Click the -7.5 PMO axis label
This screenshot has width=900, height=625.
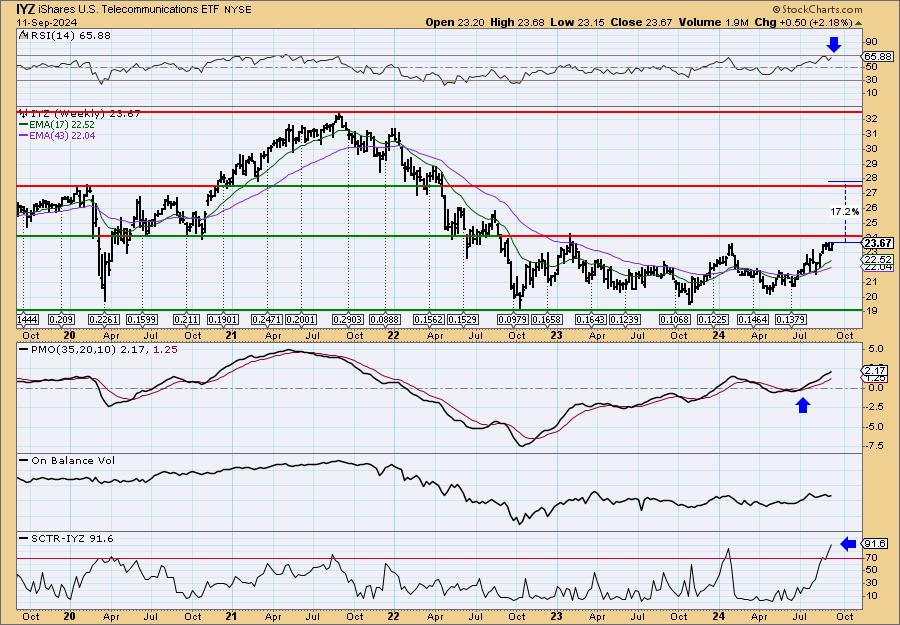tap(875, 445)
